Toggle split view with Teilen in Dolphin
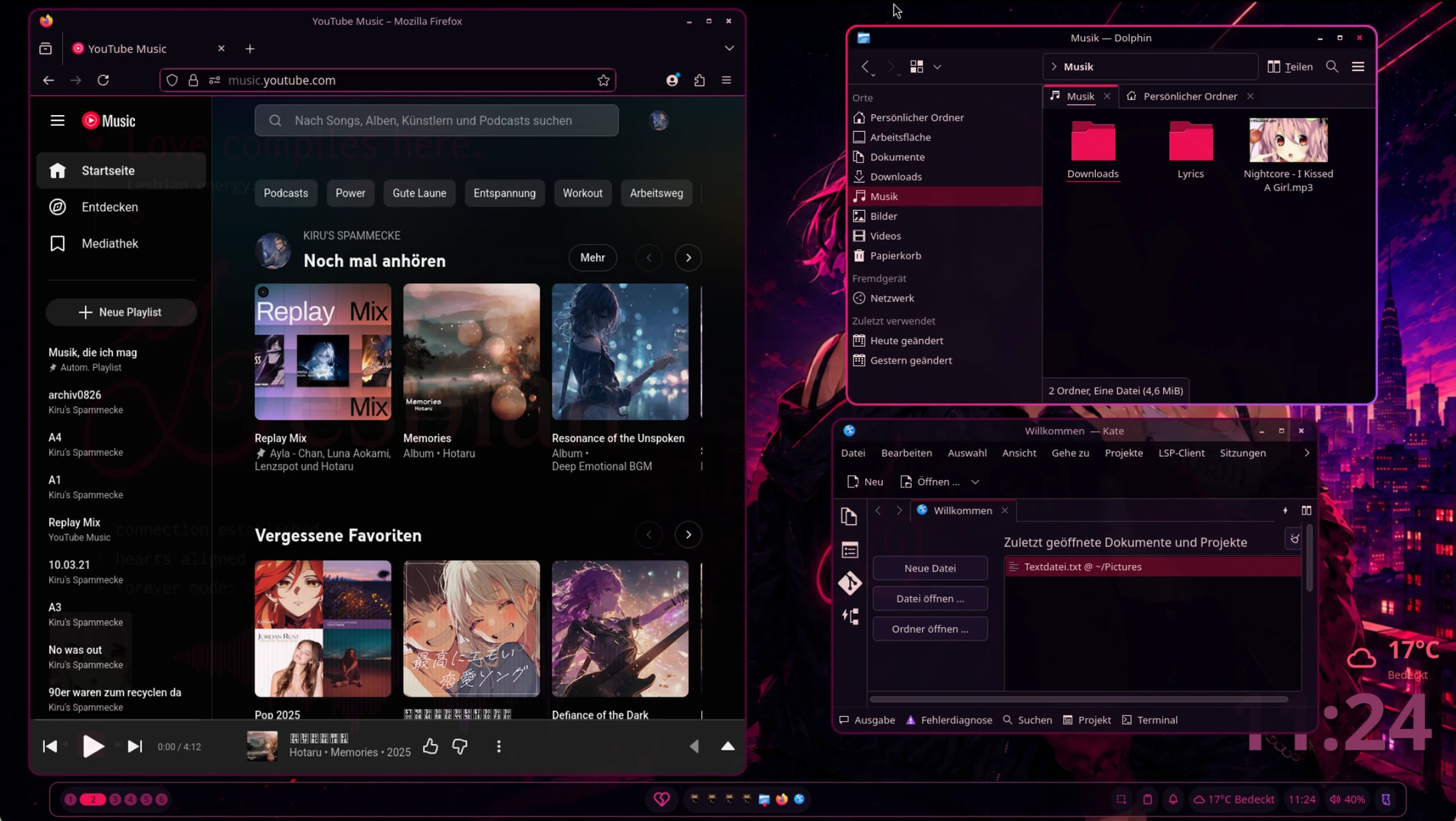Screen dimensions: 1456x821 click(x=1290, y=67)
